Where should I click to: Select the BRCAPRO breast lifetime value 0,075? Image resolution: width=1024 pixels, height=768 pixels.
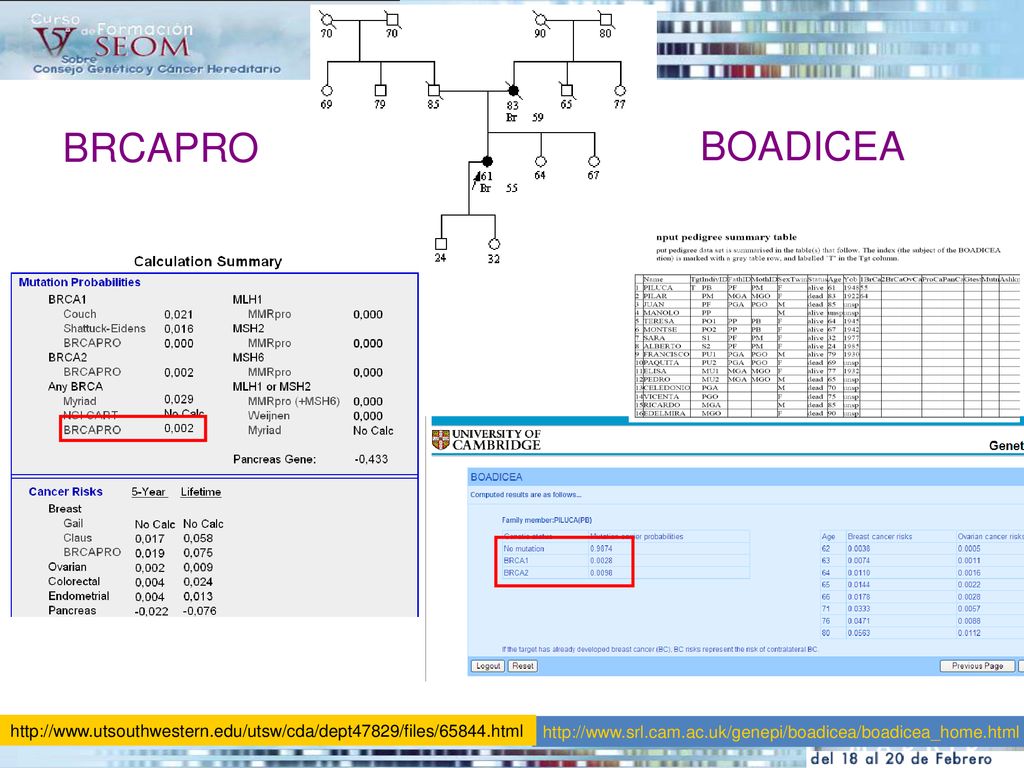pos(198,553)
